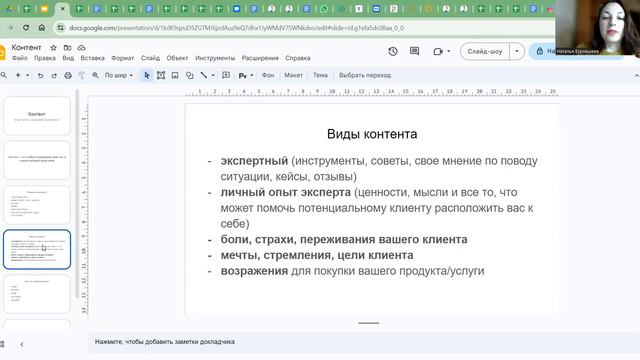
Task: Add a new slide with plus
Action: tap(18, 75)
